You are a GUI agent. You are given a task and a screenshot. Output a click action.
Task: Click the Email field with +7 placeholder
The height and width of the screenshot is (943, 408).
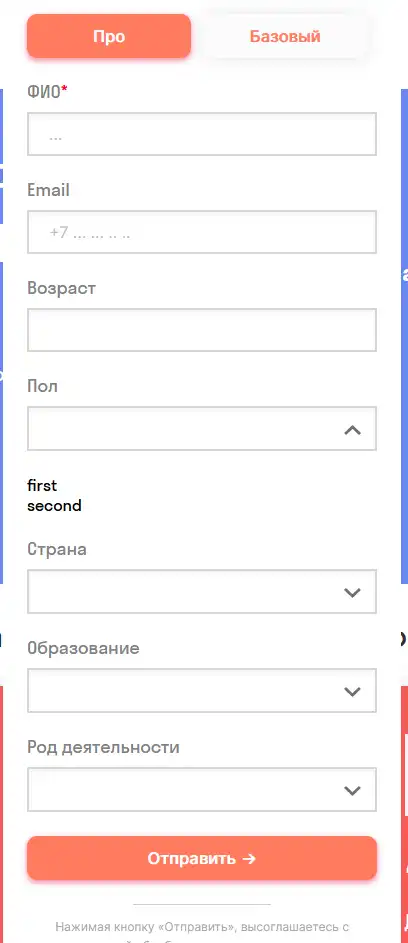(202, 232)
